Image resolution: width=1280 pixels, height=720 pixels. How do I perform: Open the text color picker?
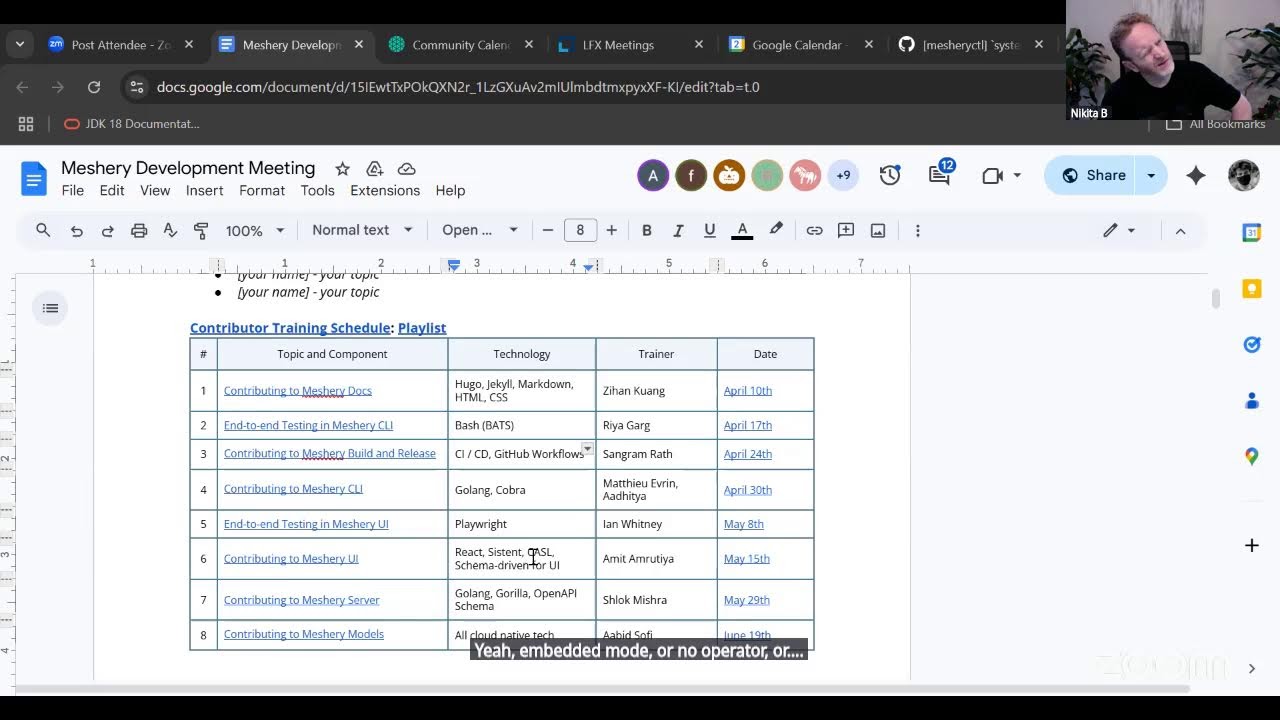click(742, 230)
